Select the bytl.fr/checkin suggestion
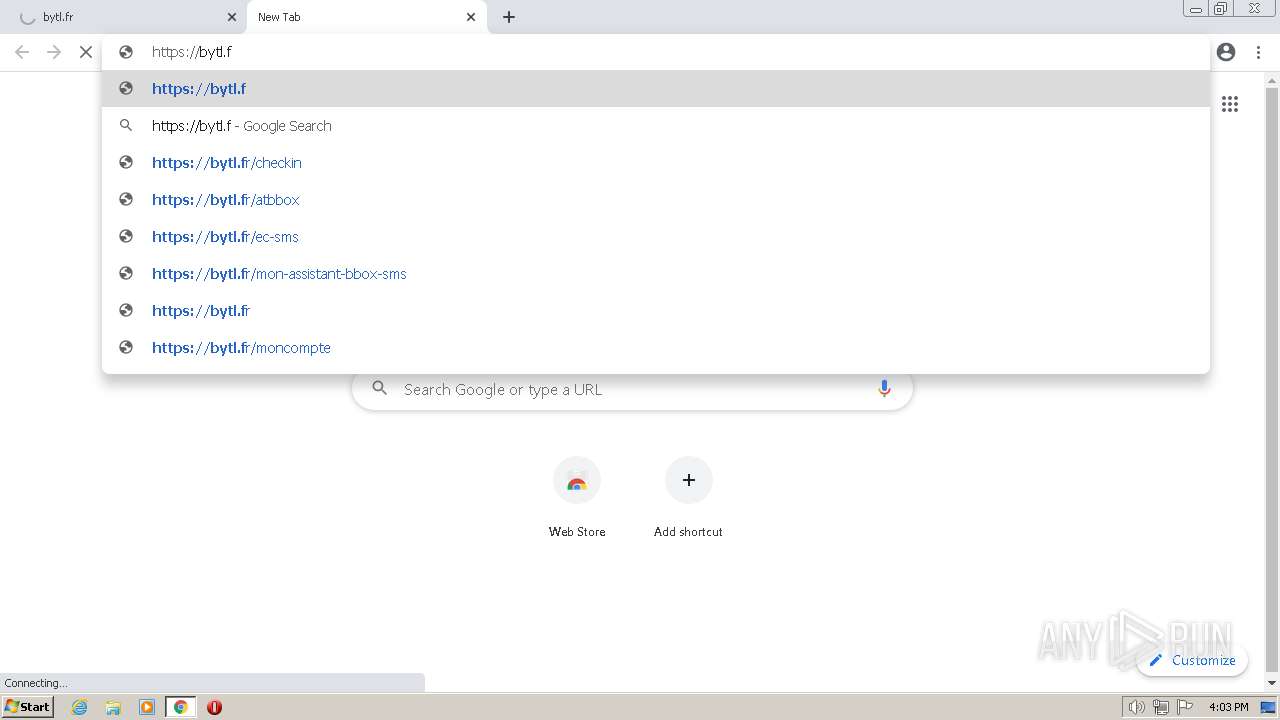The width and height of the screenshot is (1280, 720). click(656, 162)
